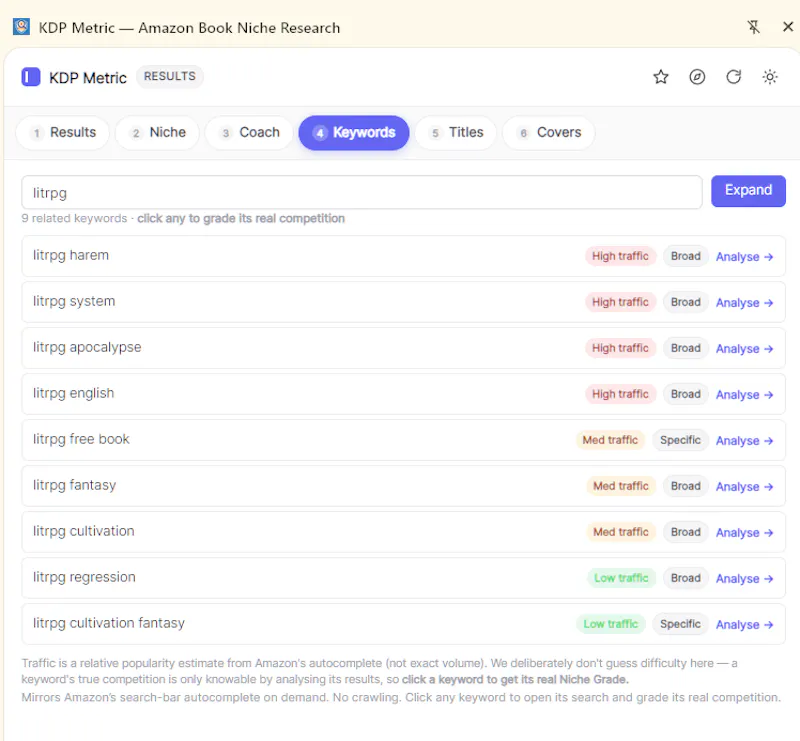Click Med traffic badge on litrpg fantasy
Viewport: 800px width, 741px height.
click(620, 486)
